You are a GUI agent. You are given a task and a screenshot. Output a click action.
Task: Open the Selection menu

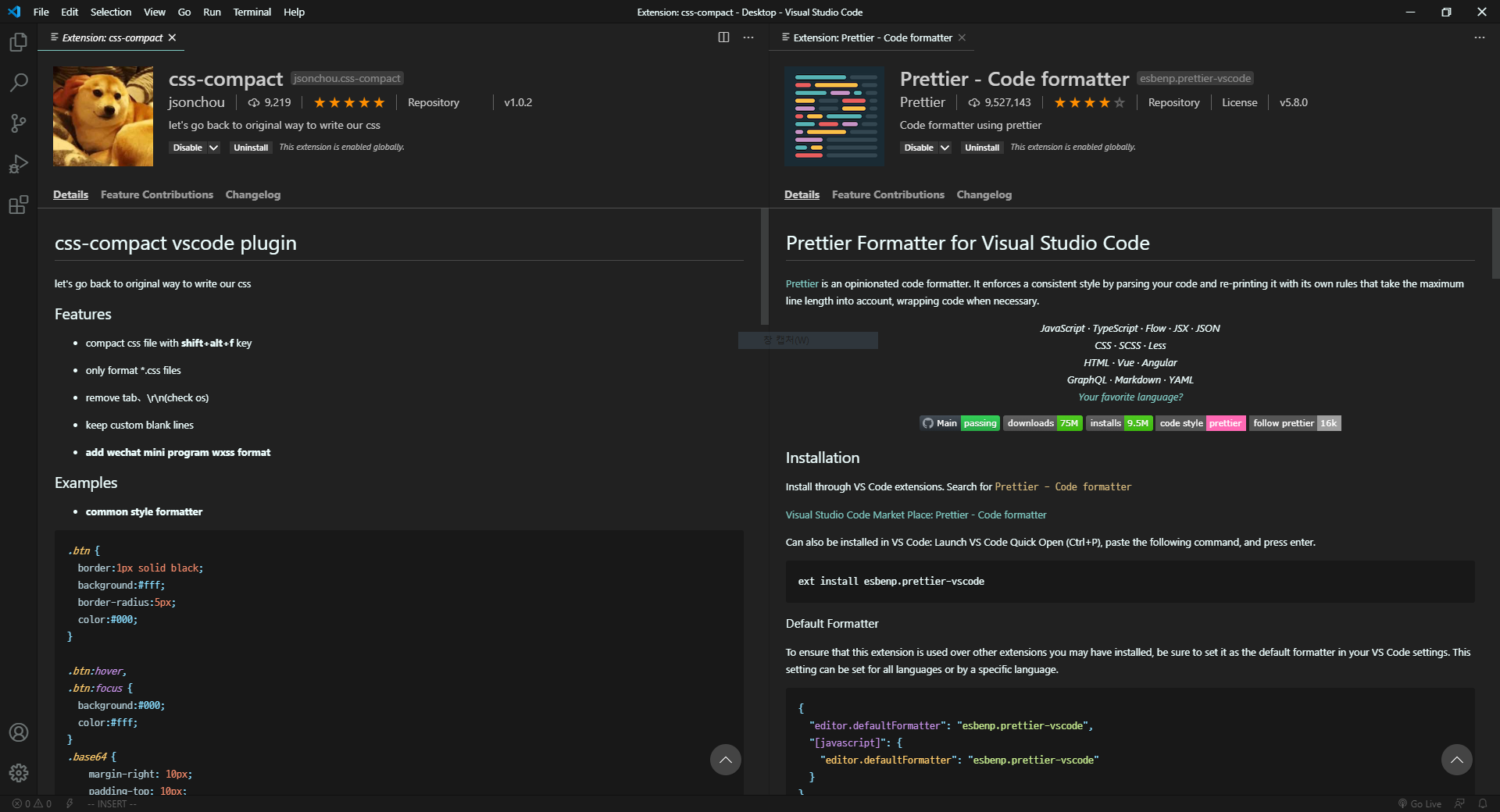[x=111, y=12]
